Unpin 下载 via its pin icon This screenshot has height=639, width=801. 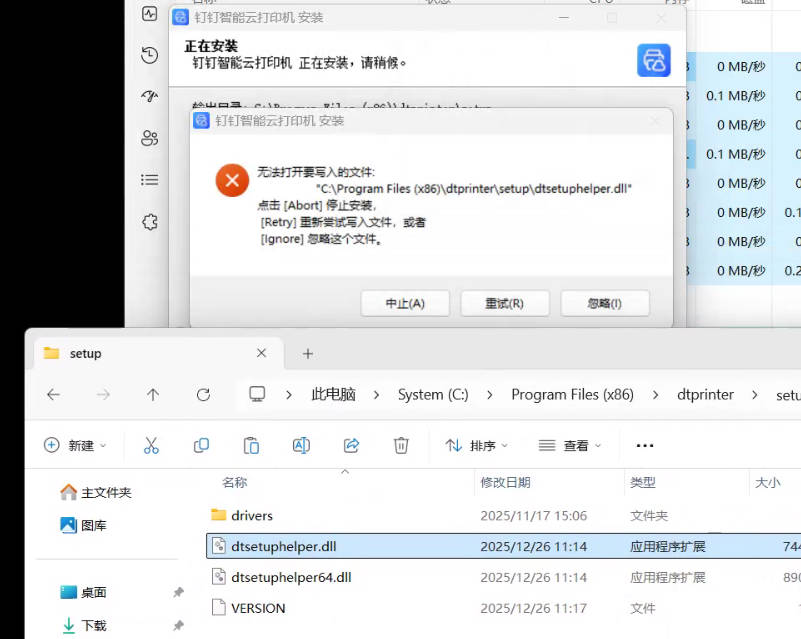tap(178, 625)
